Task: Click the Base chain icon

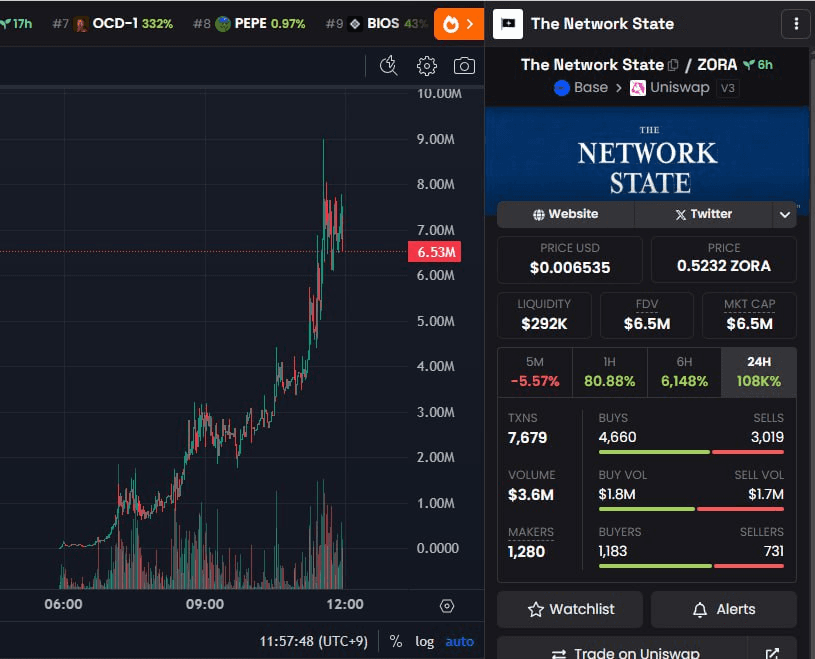Action: [x=561, y=88]
